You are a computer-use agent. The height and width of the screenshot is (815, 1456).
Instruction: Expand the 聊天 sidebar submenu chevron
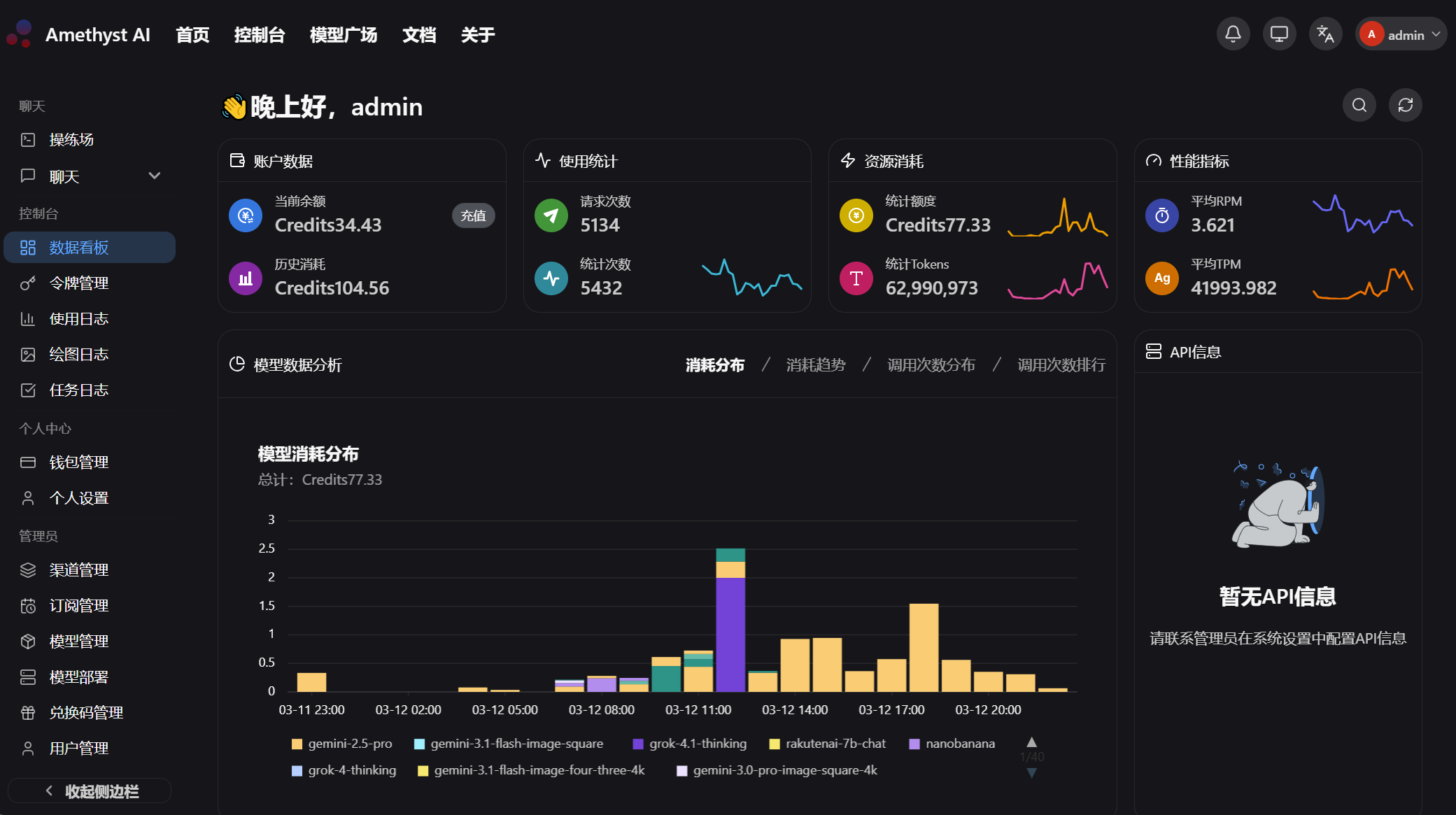click(x=155, y=176)
